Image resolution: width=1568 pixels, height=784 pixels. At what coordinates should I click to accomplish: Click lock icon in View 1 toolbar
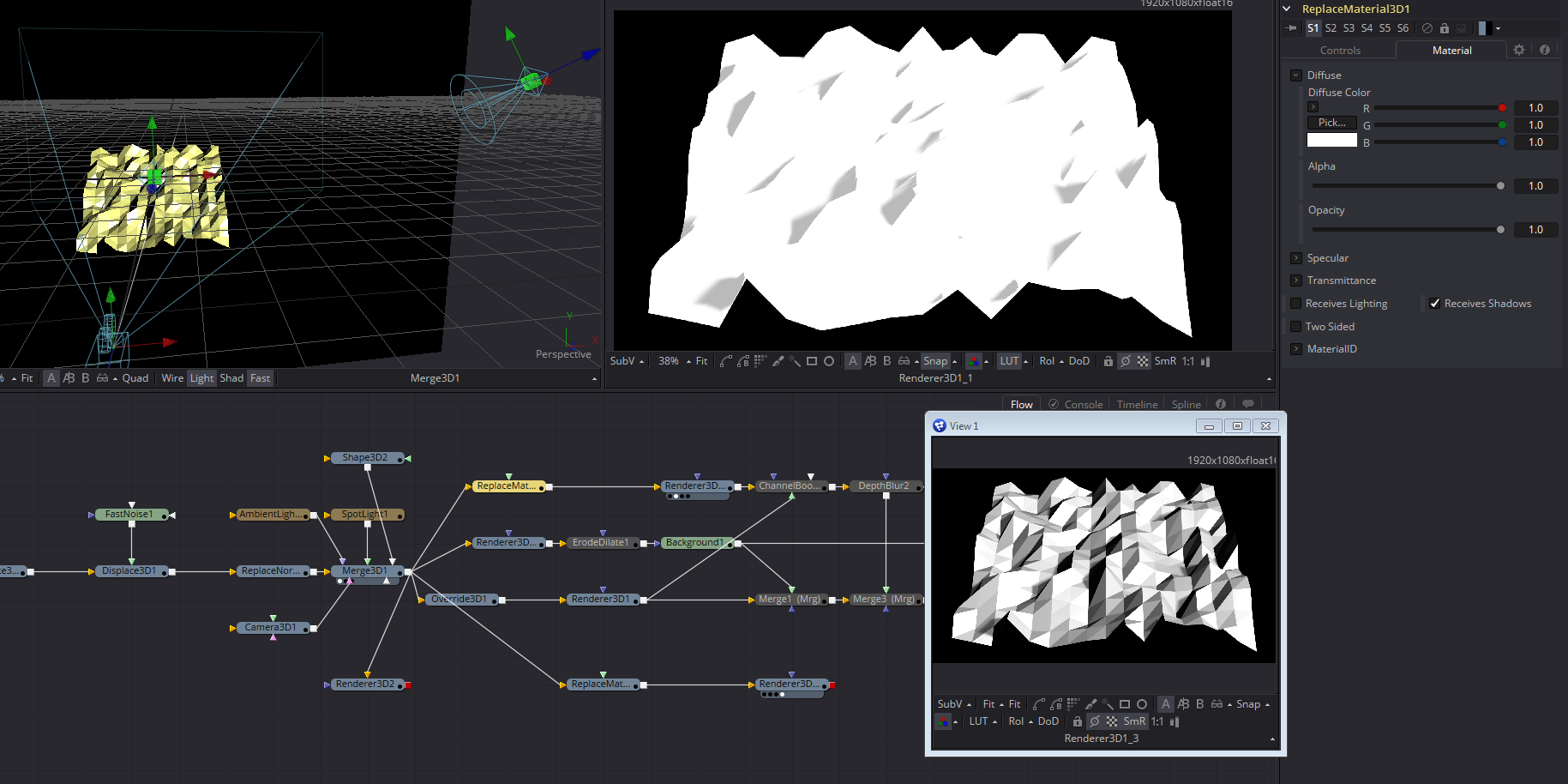1078,721
